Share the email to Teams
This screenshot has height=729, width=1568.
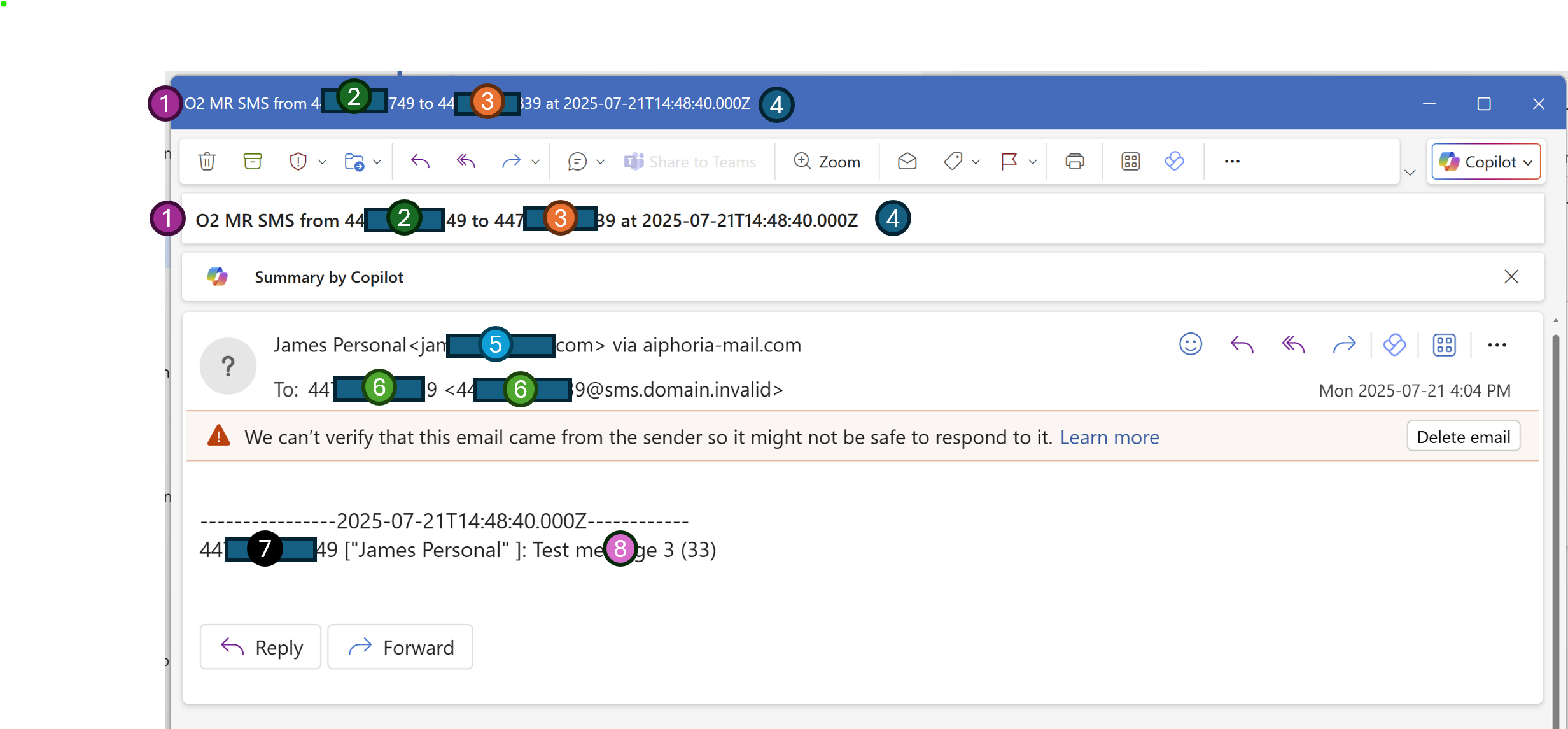(692, 161)
